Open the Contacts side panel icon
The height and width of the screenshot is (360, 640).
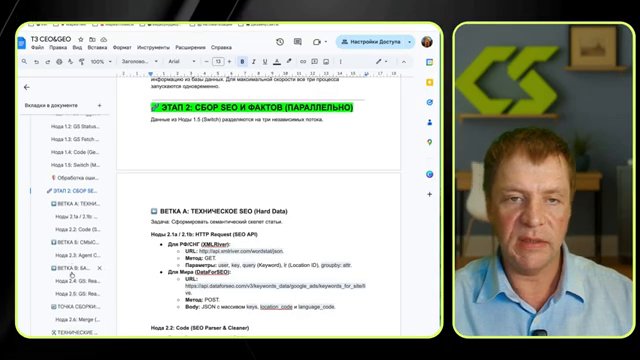(429, 122)
